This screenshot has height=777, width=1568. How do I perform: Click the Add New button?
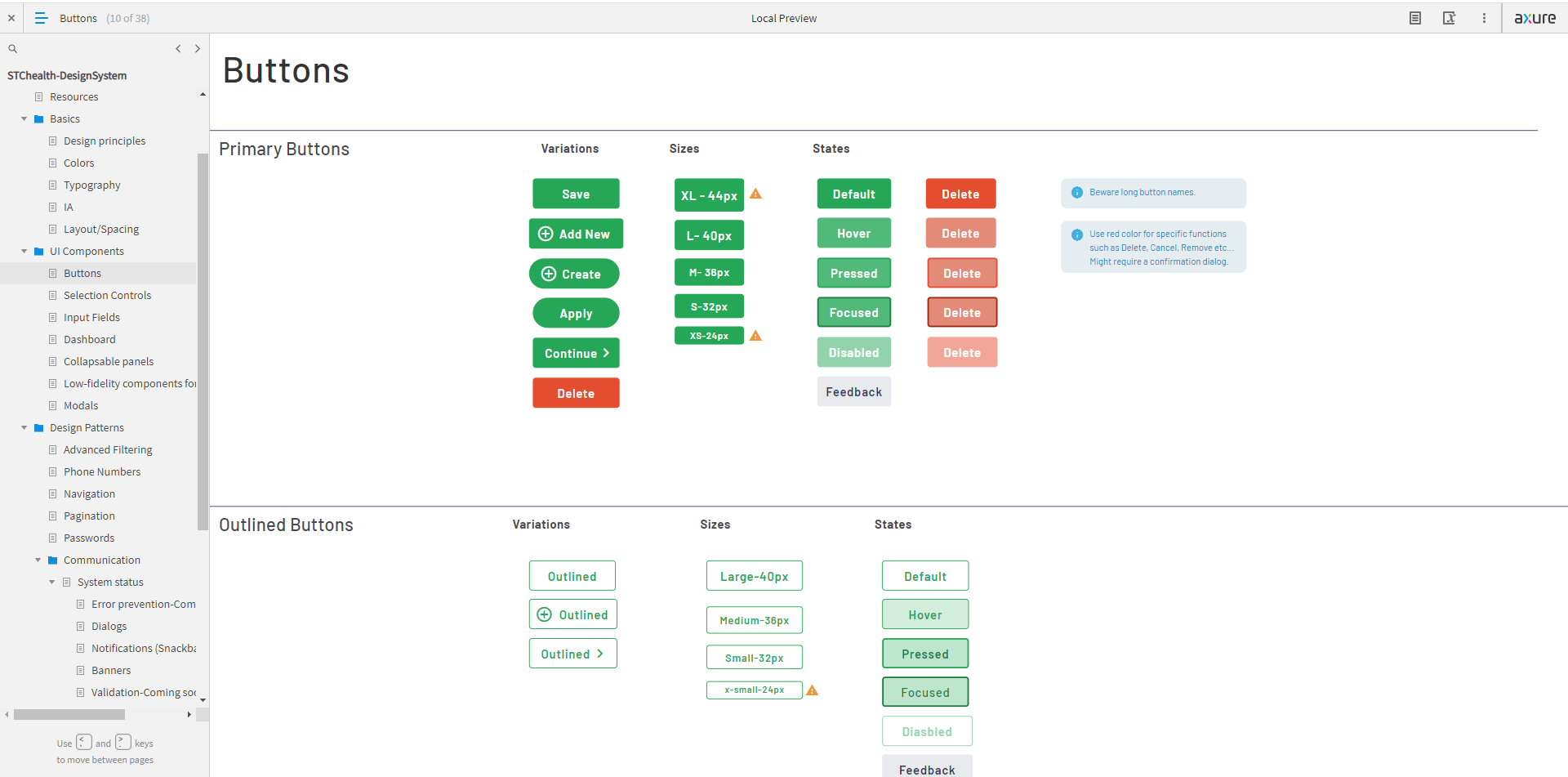576,234
